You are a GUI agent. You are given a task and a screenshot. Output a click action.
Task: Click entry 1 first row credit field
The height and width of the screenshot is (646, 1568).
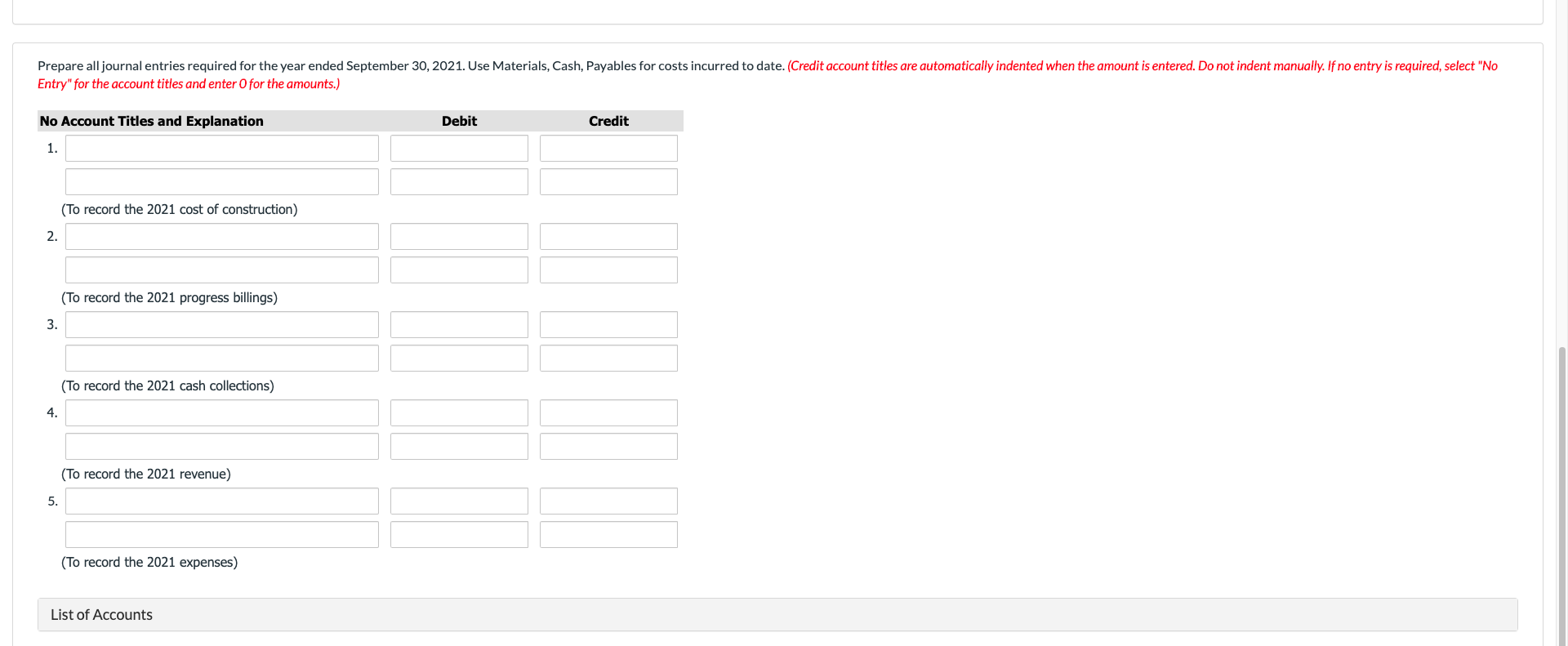point(608,148)
